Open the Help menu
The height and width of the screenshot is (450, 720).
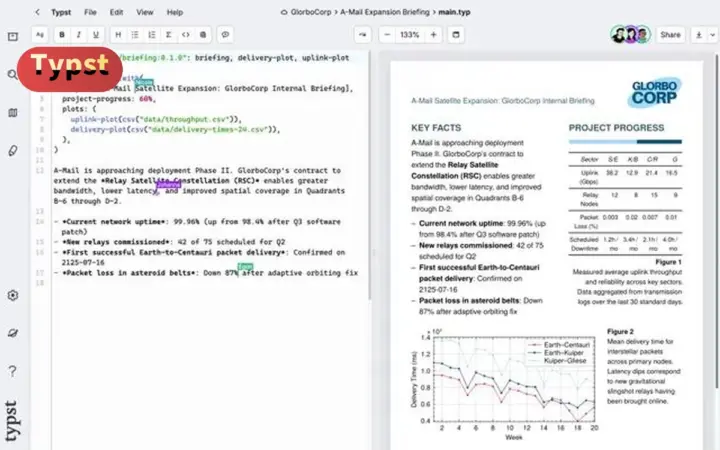(174, 12)
